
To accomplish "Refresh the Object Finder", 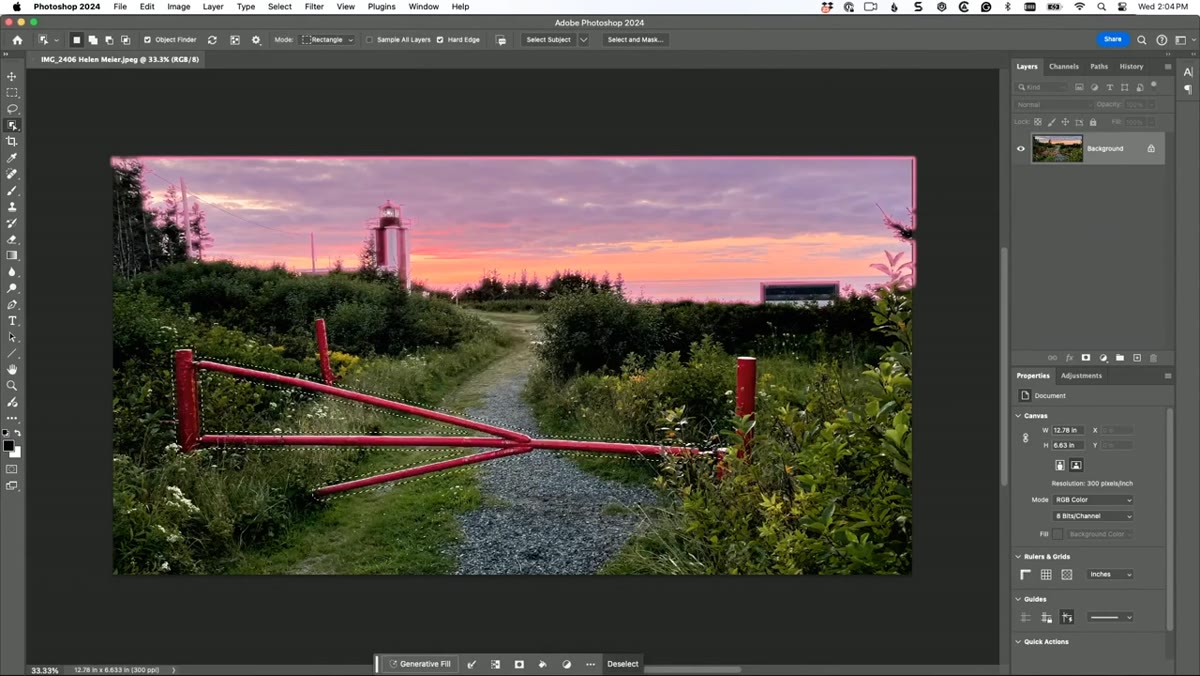I will pos(212,40).
